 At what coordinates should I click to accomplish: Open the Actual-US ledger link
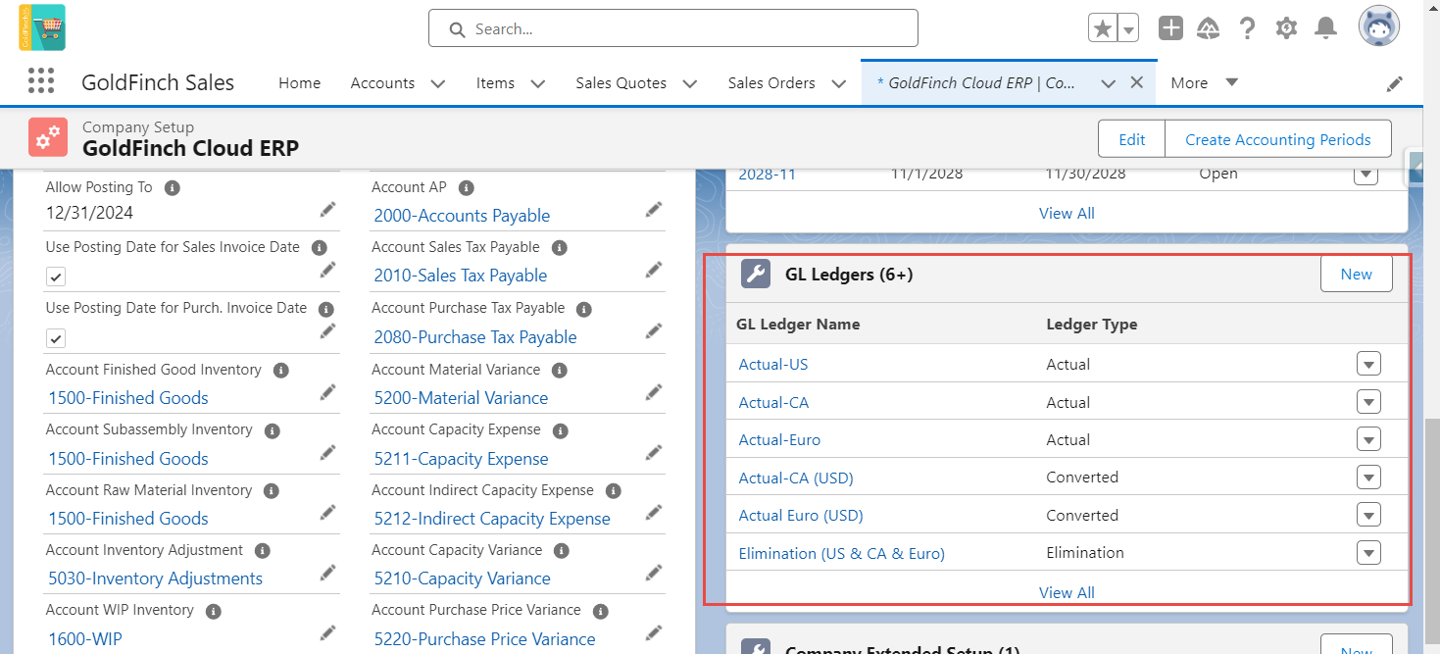click(773, 364)
